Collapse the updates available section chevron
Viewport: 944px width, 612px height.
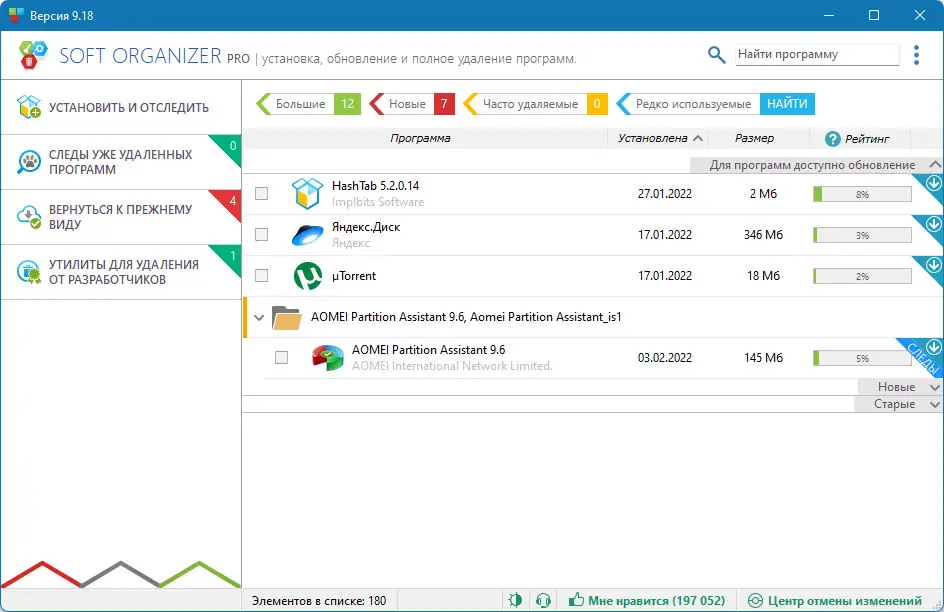click(934, 164)
